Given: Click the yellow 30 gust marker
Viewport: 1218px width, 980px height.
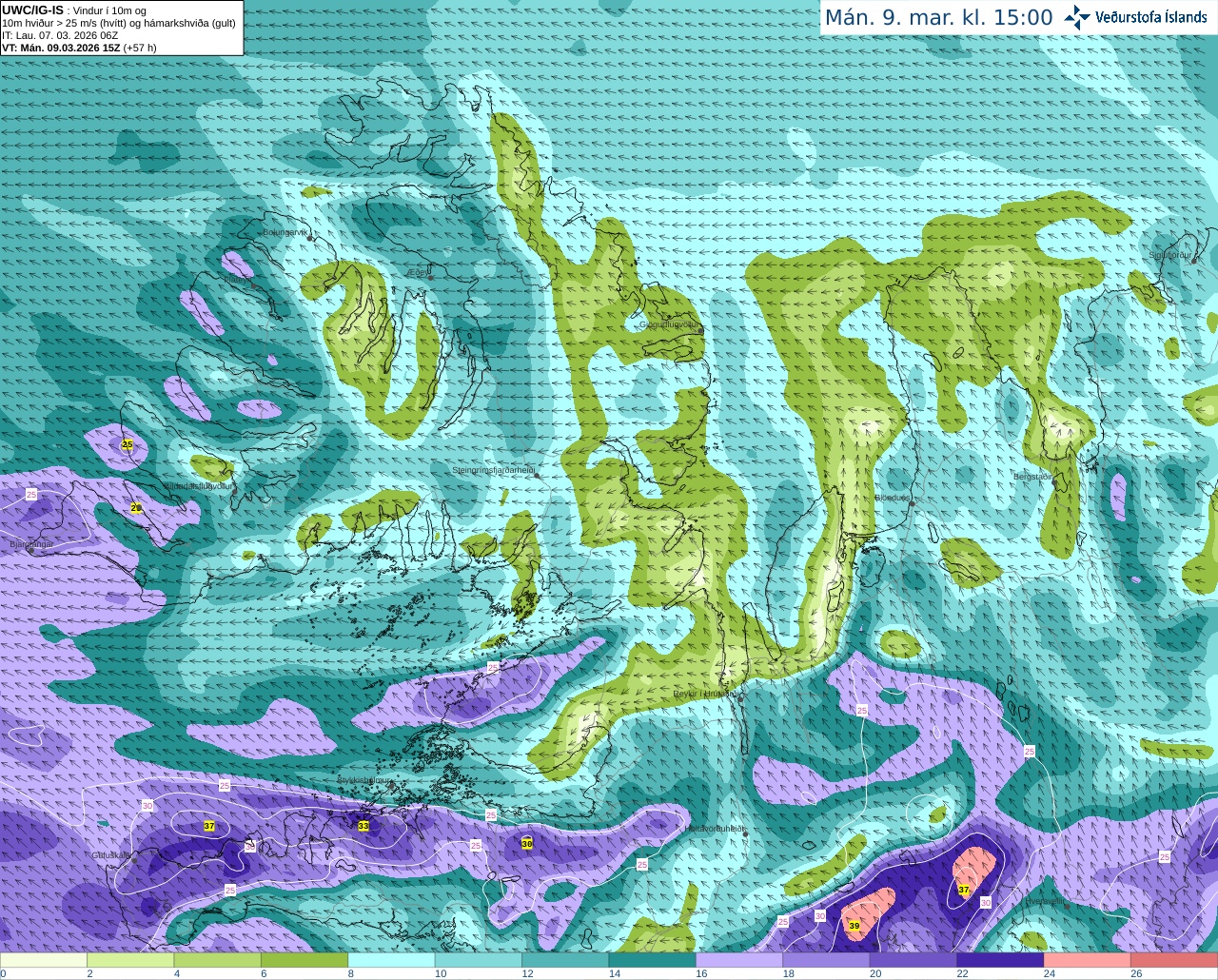Looking at the screenshot, I should click(527, 843).
